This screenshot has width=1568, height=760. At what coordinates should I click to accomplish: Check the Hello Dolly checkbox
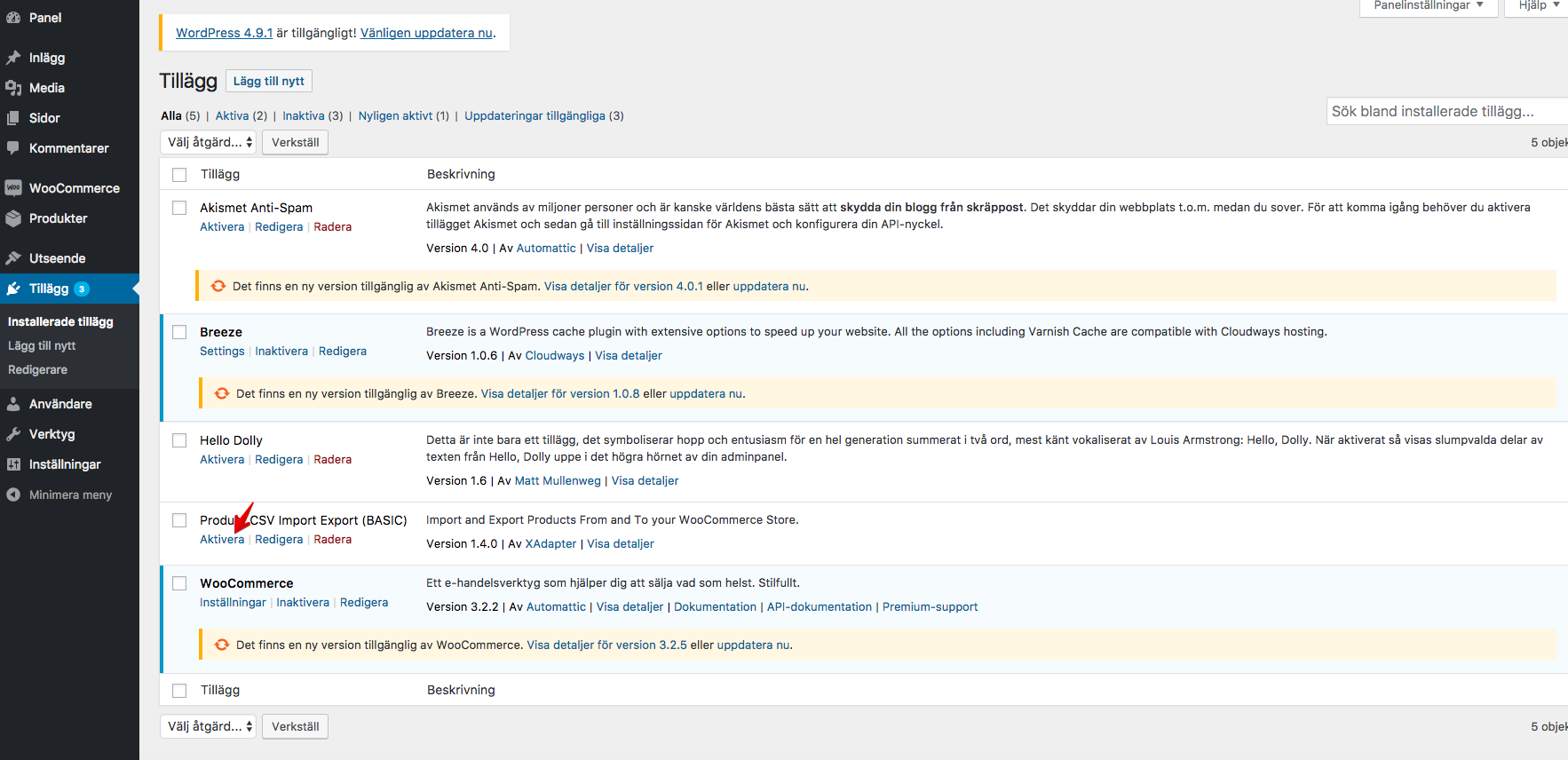(179, 440)
